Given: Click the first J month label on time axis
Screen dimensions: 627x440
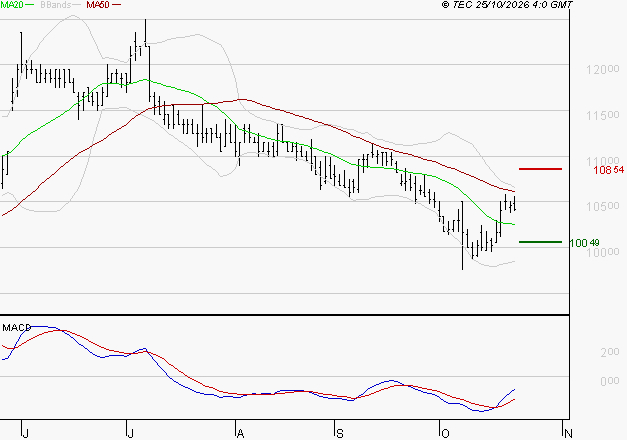Looking at the screenshot, I should pyautogui.click(x=25, y=433).
